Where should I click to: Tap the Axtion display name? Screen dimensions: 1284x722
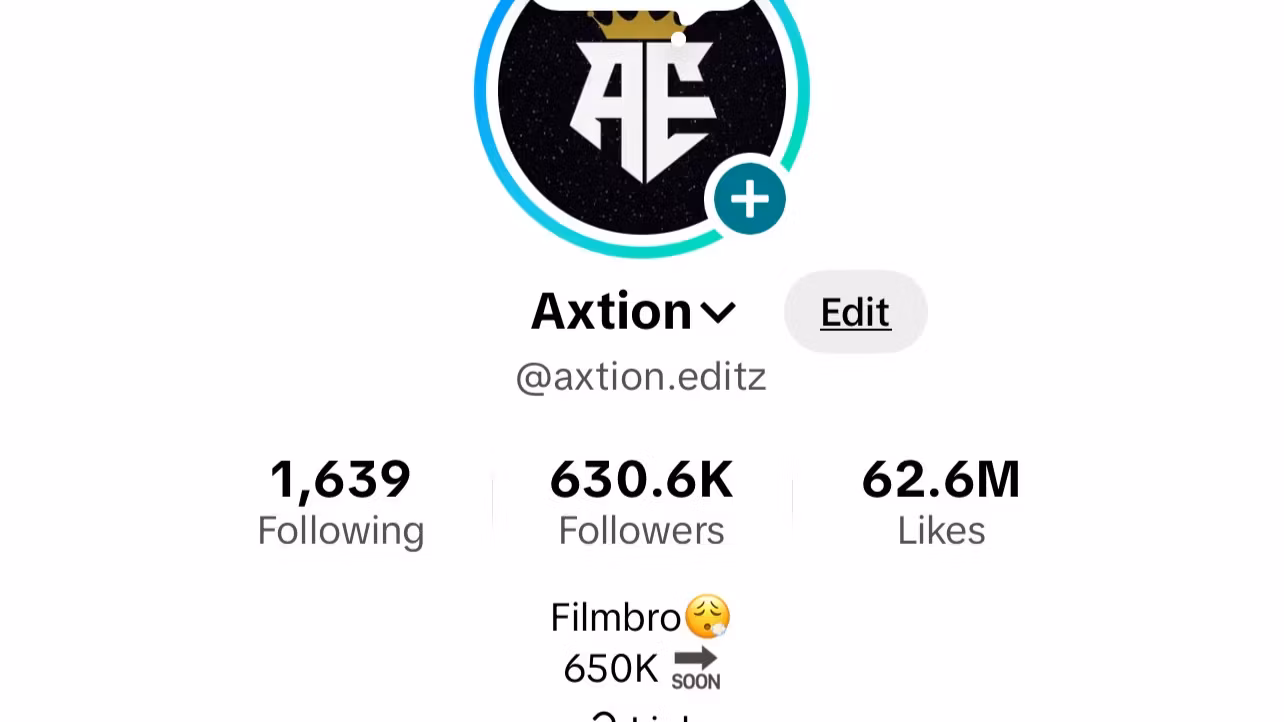pos(611,312)
